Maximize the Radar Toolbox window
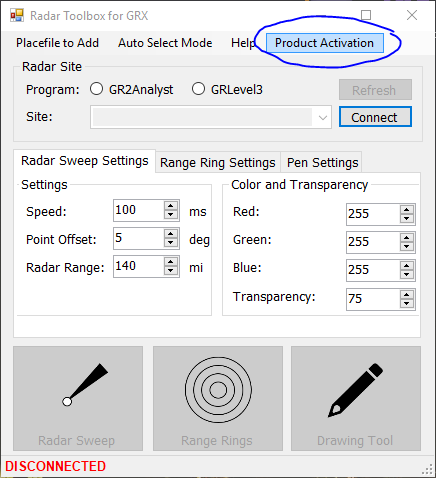436x478 pixels. (x=366, y=15)
